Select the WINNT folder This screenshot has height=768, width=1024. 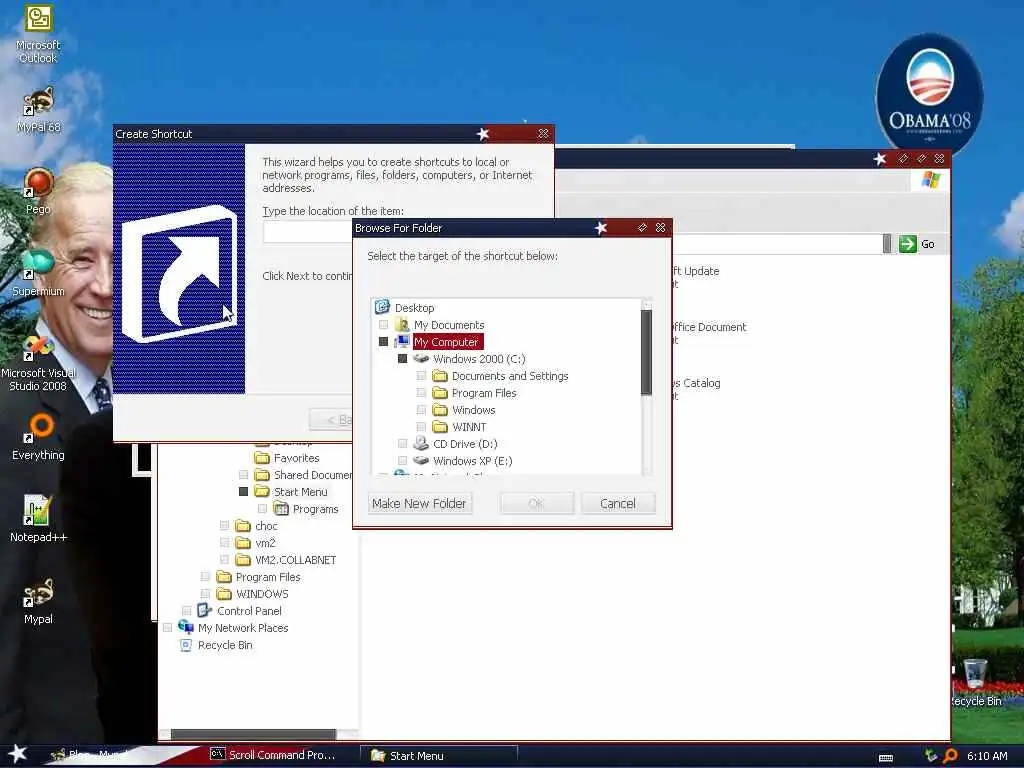pyautogui.click(x=469, y=426)
